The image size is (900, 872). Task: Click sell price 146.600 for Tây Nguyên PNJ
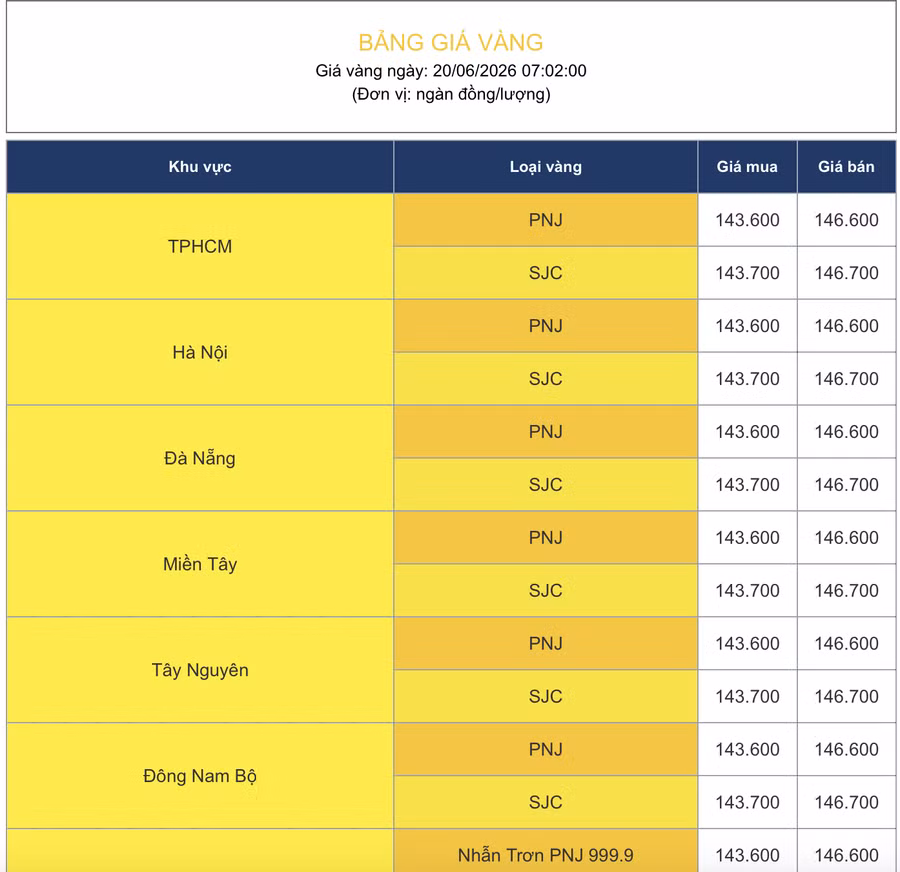click(846, 644)
